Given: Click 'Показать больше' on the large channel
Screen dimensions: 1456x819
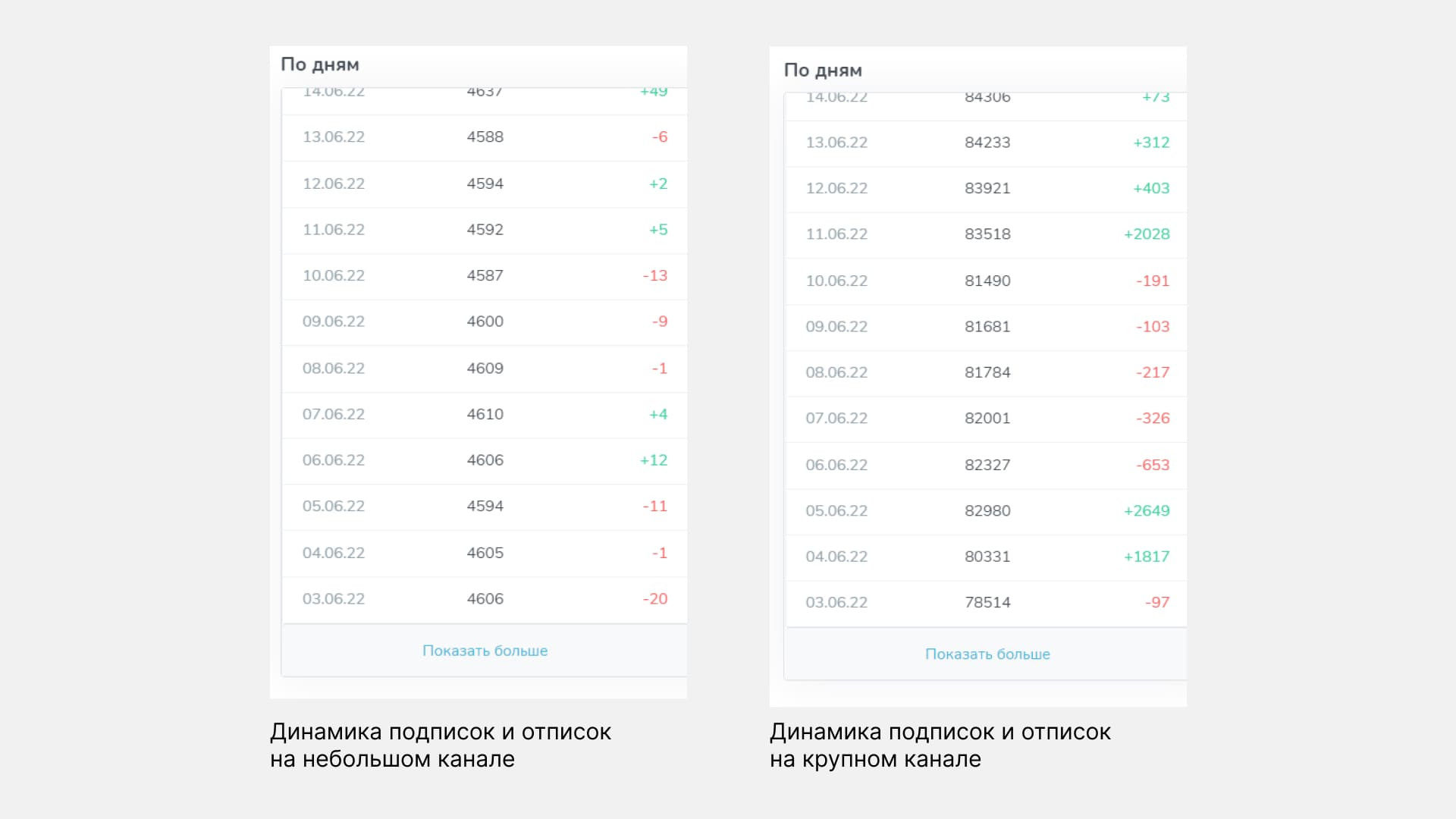Looking at the screenshot, I should pos(986,654).
